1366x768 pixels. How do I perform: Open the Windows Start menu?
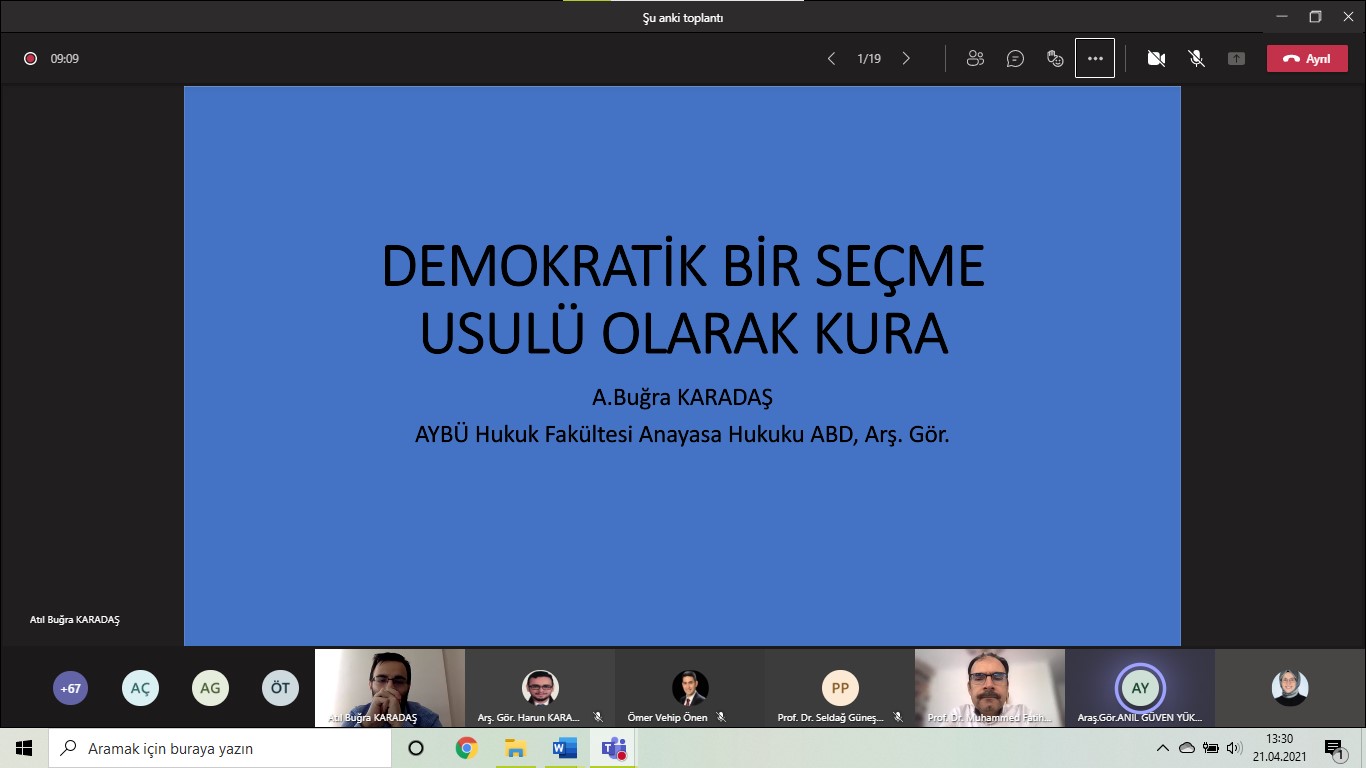(x=24, y=748)
